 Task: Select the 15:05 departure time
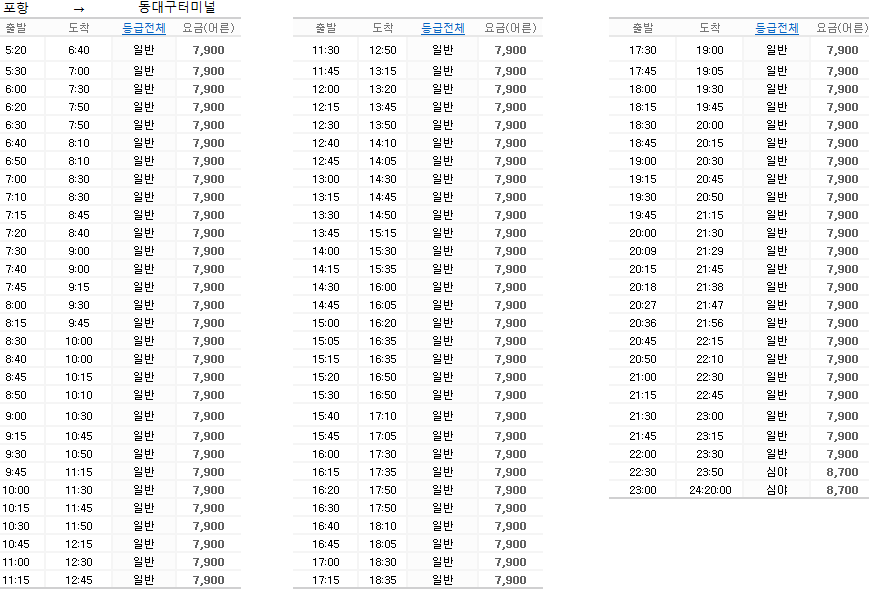[x=325, y=341]
